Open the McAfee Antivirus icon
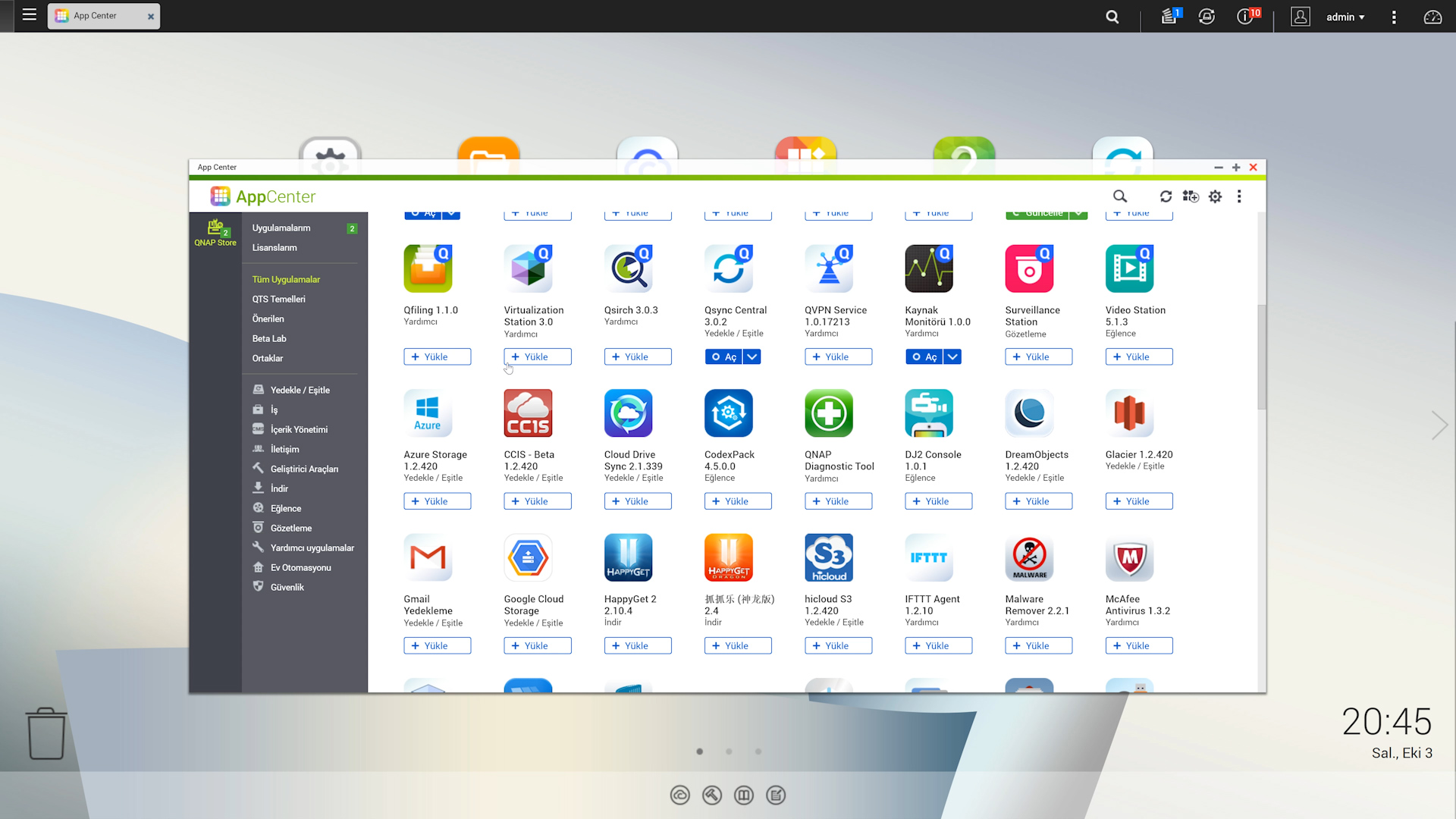The height and width of the screenshot is (819, 1456). click(1129, 557)
